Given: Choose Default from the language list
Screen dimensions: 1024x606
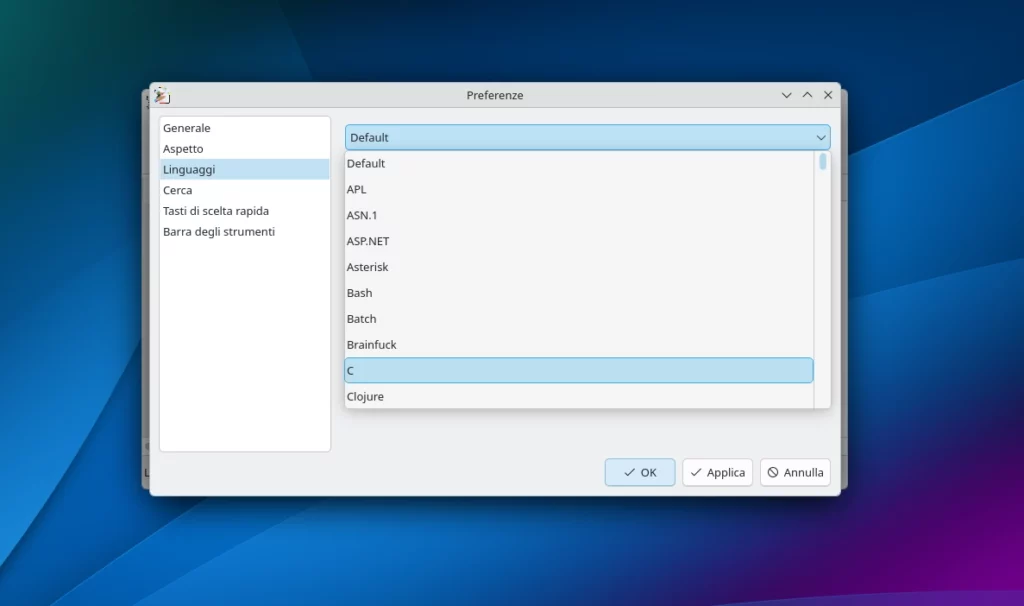Looking at the screenshot, I should 579,163.
